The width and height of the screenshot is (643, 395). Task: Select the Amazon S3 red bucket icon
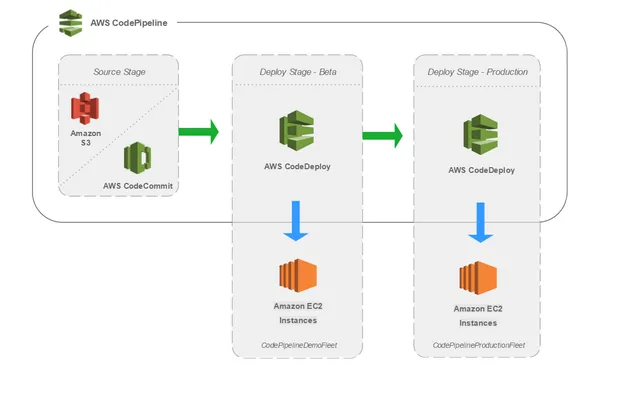point(85,108)
